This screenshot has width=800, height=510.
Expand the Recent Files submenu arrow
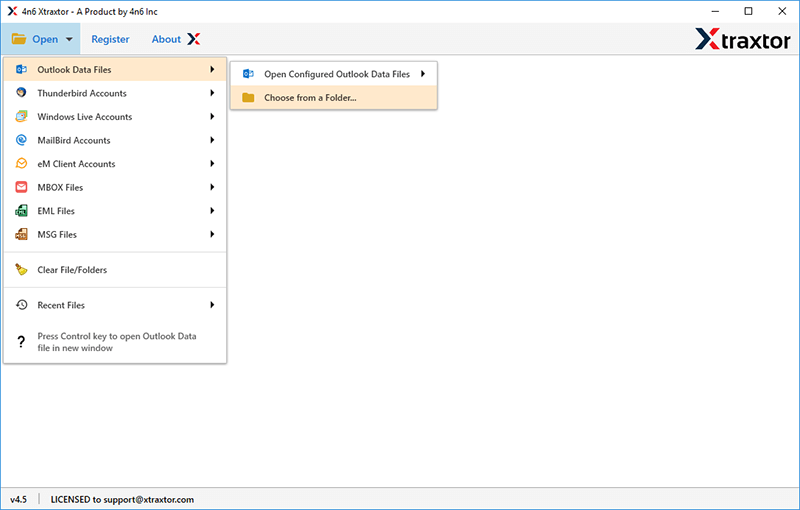tap(212, 305)
